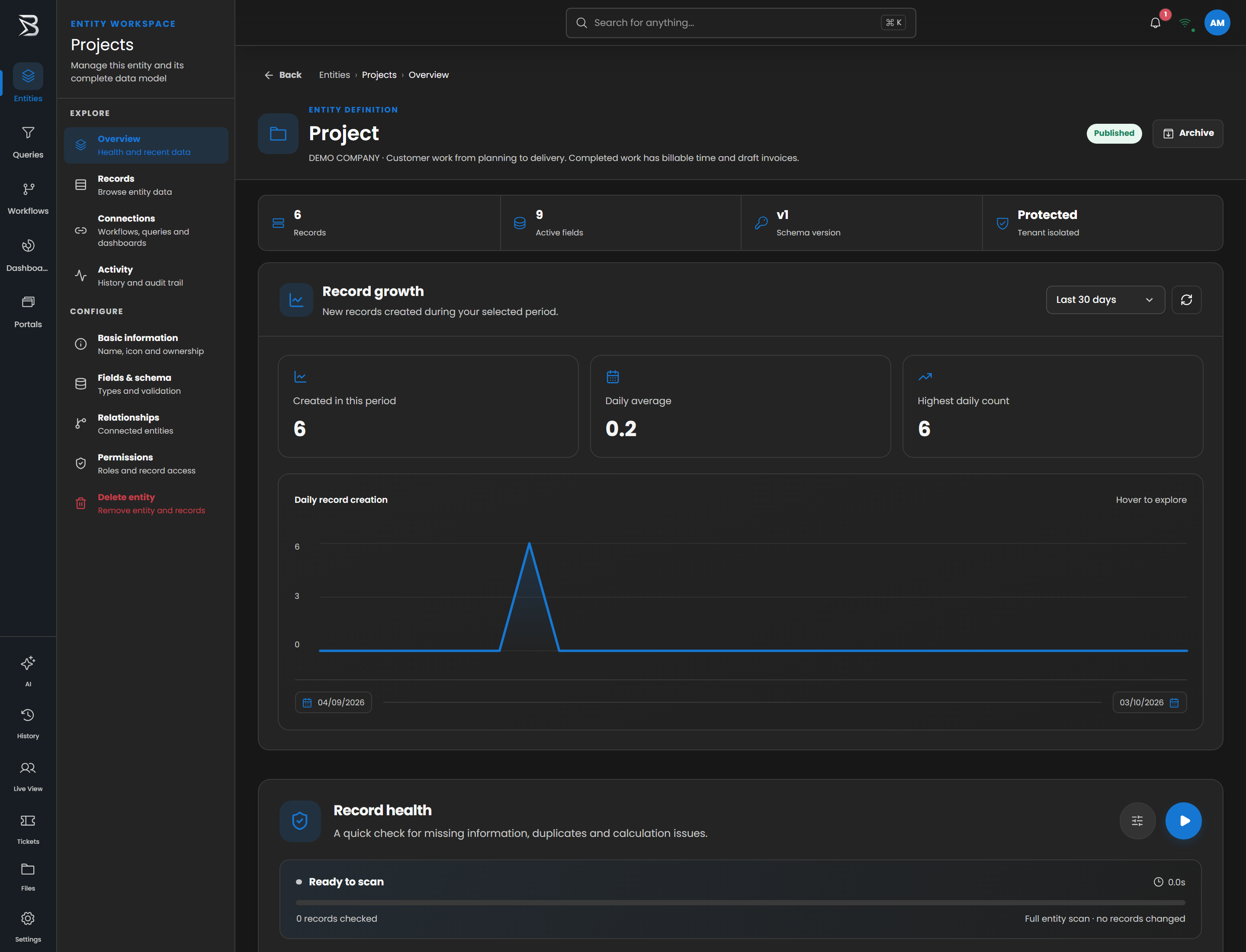1246x952 pixels.
Task: Open Connections in the sidebar
Action: [x=146, y=230]
